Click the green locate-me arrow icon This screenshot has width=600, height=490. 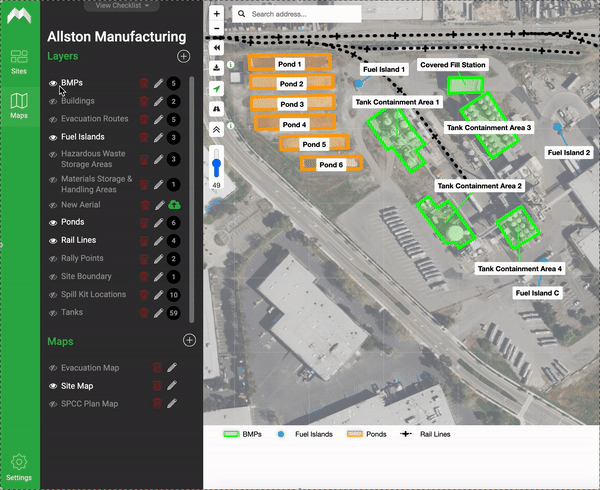click(217, 88)
